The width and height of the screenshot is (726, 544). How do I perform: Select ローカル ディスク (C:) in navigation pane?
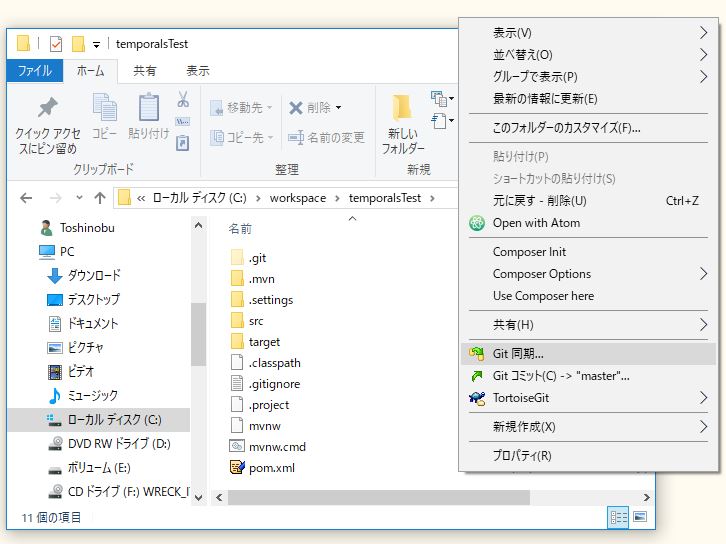99,420
